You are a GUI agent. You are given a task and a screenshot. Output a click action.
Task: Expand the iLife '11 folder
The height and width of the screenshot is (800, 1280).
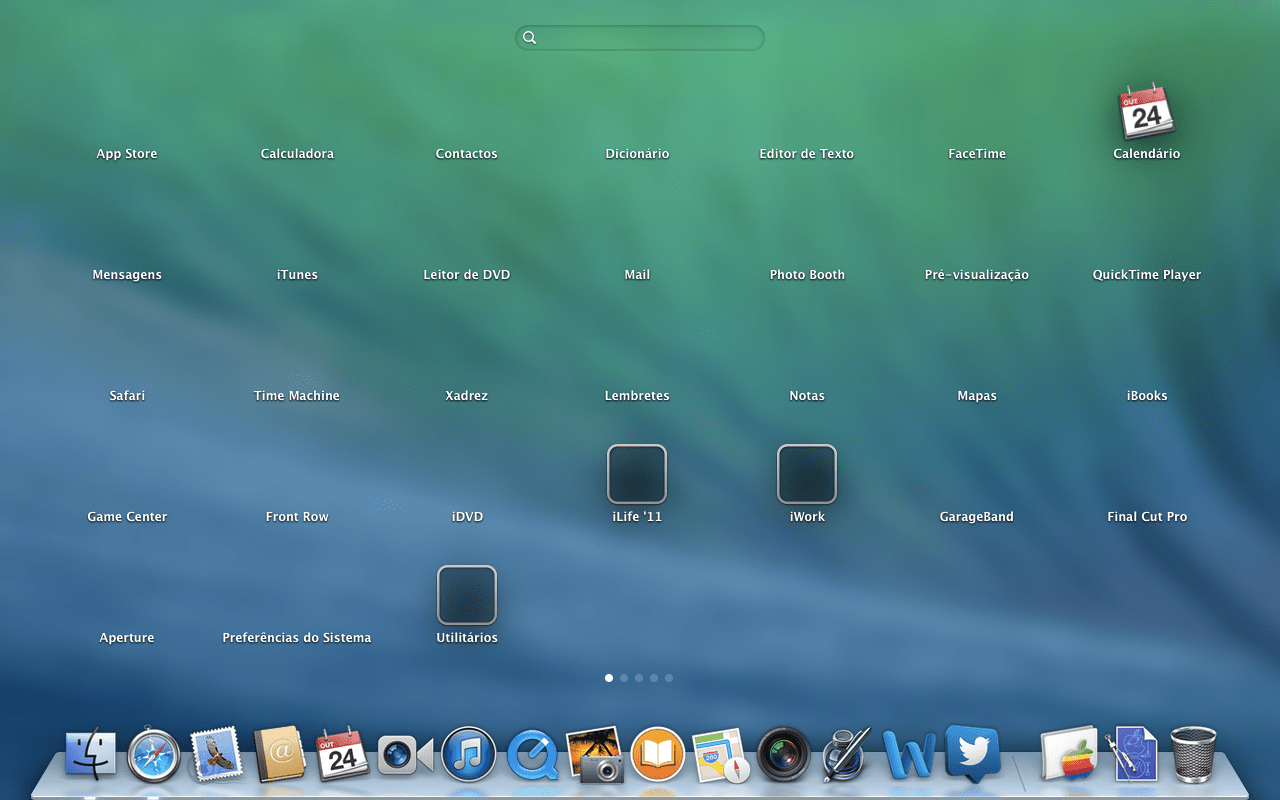637,474
